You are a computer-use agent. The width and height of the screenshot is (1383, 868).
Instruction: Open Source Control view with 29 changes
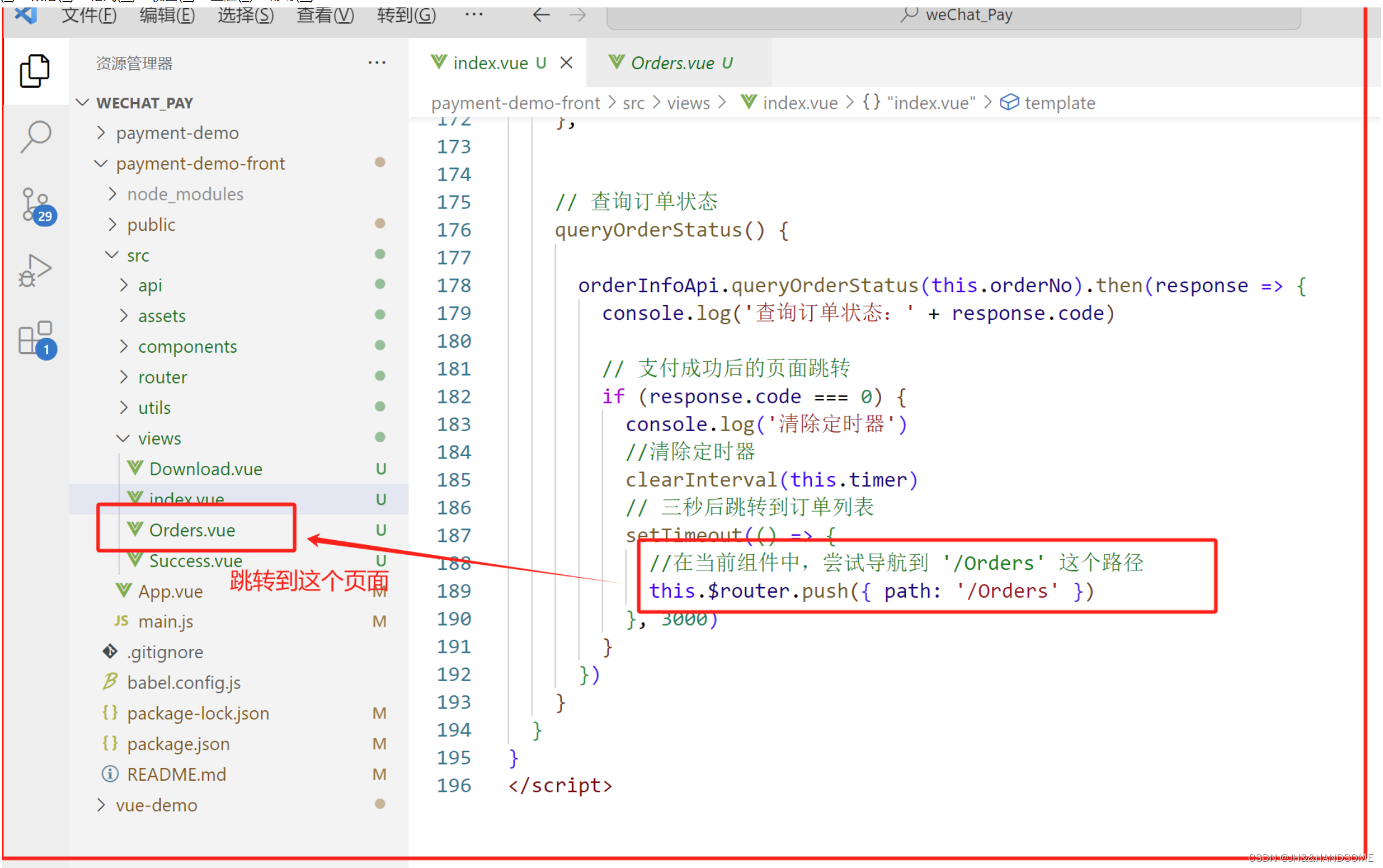38,207
